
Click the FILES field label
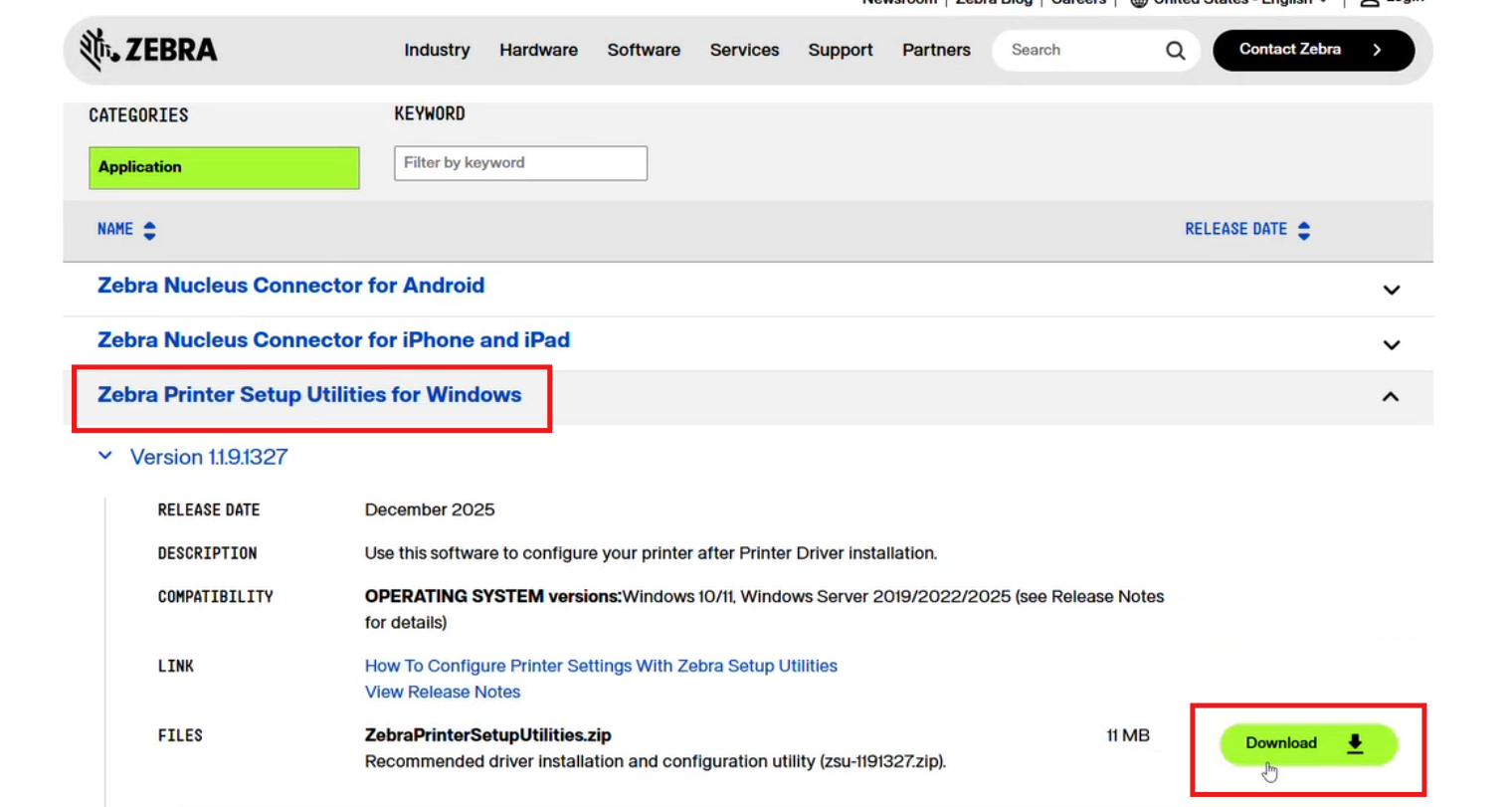180,735
